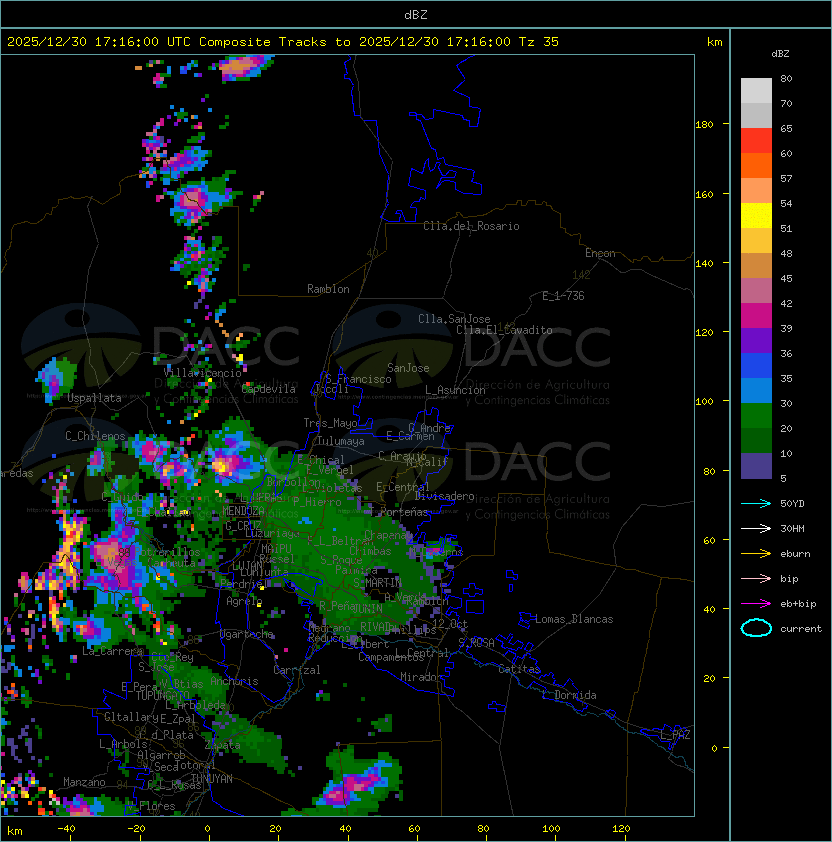
Task: Click the 180 tick on vertical axis
Action: (704, 124)
